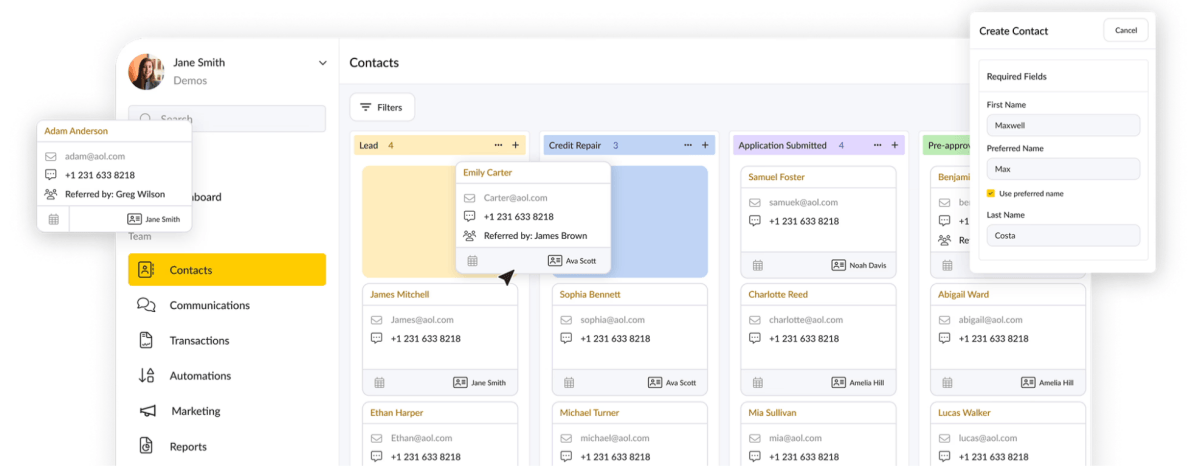Image resolution: width=1200 pixels, height=472 pixels.
Task: Go to Transactions in the sidebar
Action: [199, 341]
